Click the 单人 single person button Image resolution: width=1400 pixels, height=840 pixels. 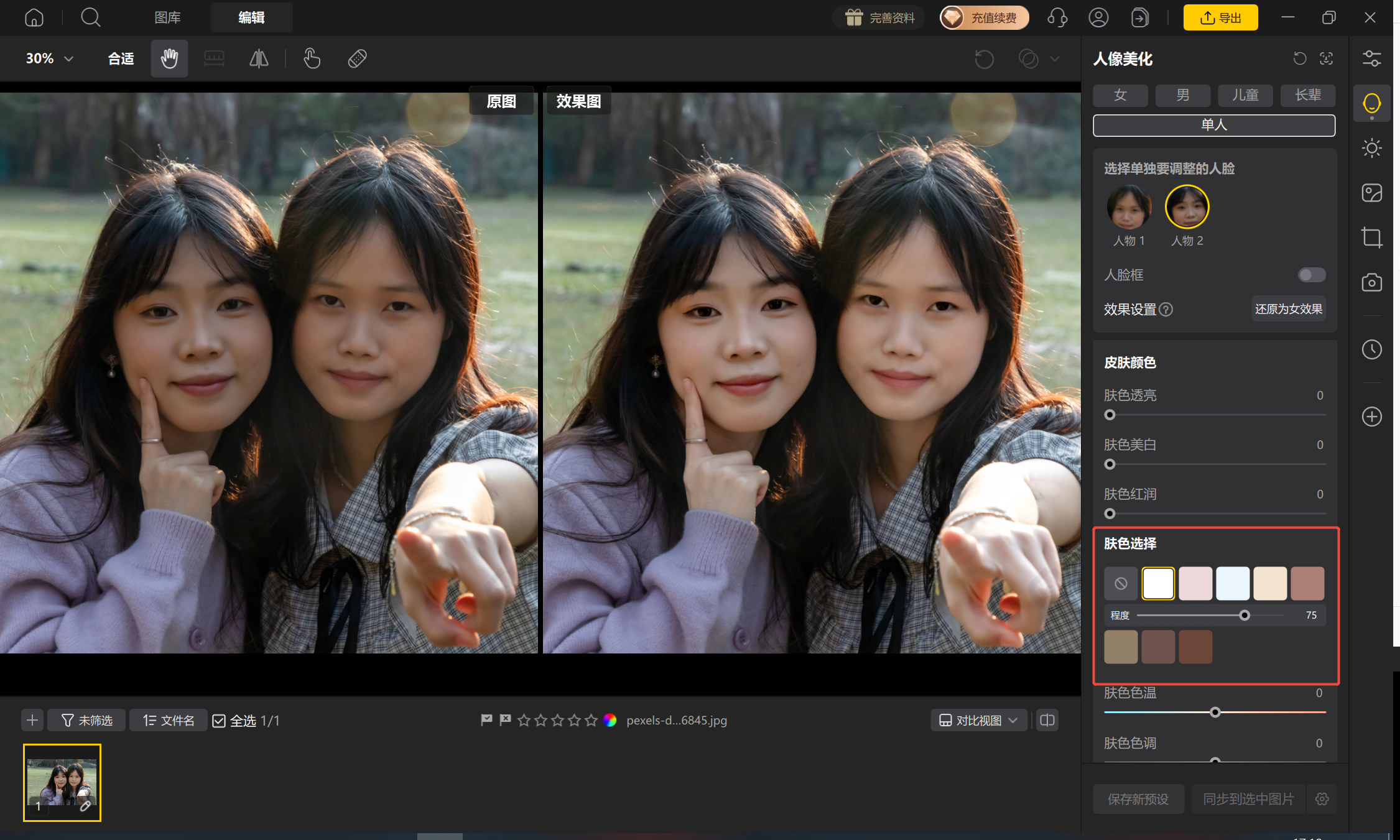point(1214,125)
